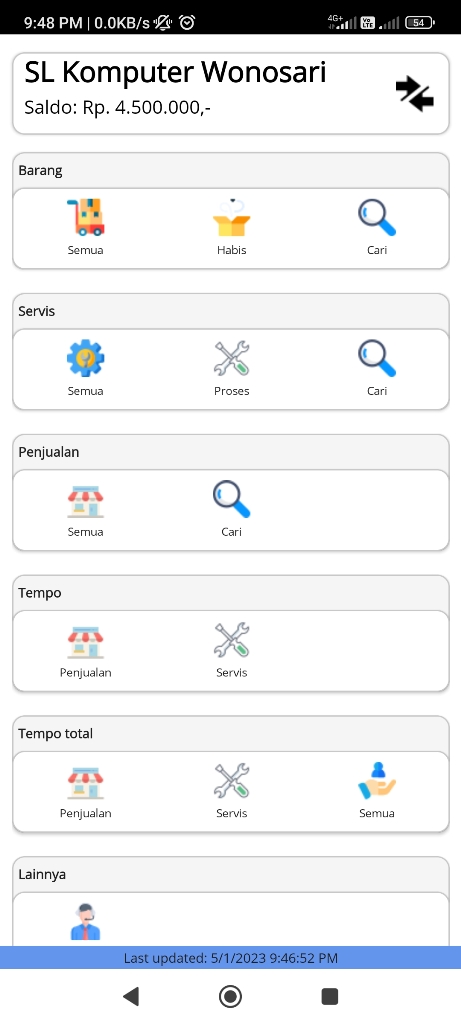This screenshot has height=1024, width=461.
Task: Open Penjualan shop icon in the Tempo section
Action: pos(86,640)
